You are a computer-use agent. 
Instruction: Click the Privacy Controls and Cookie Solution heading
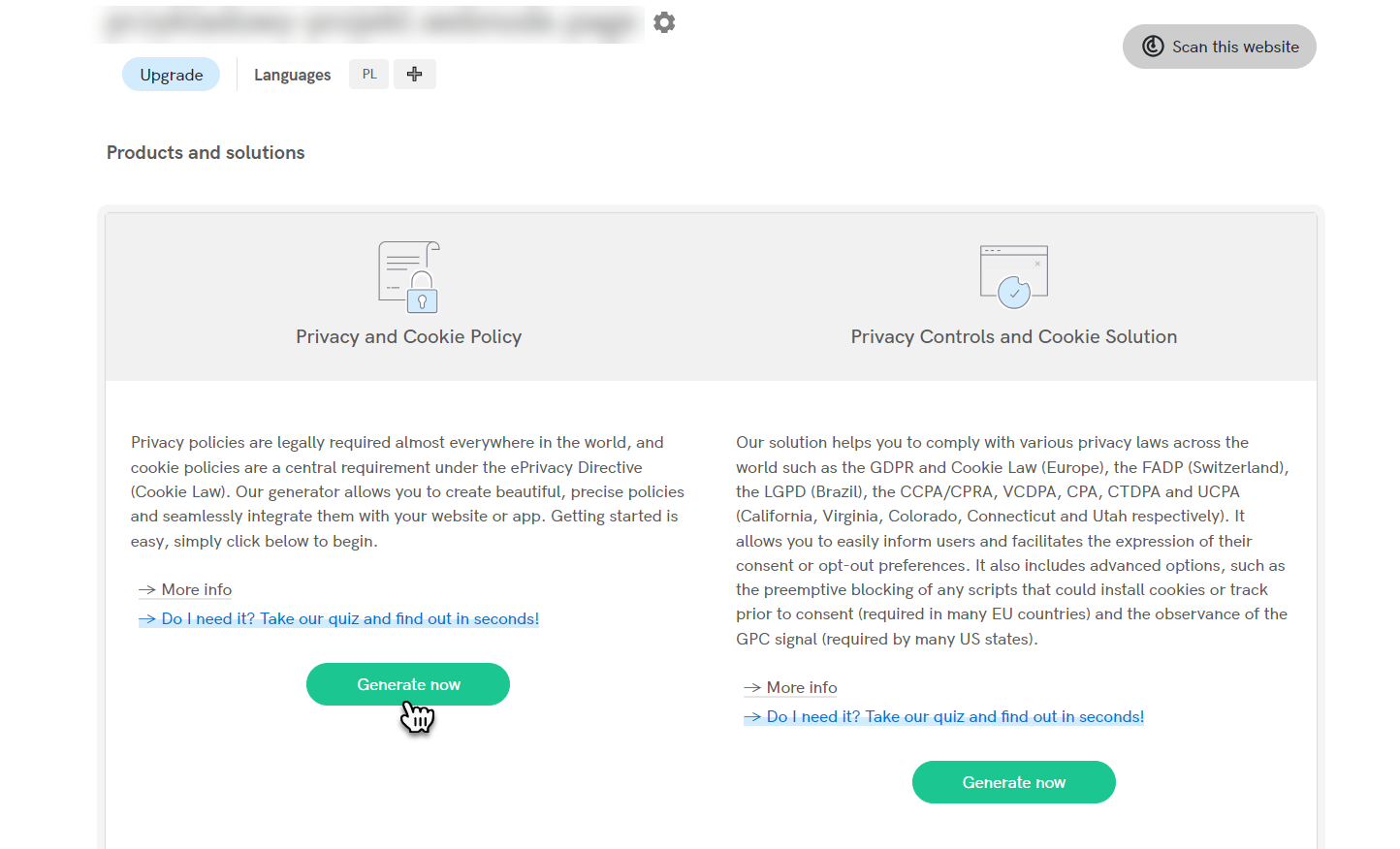(x=1014, y=336)
